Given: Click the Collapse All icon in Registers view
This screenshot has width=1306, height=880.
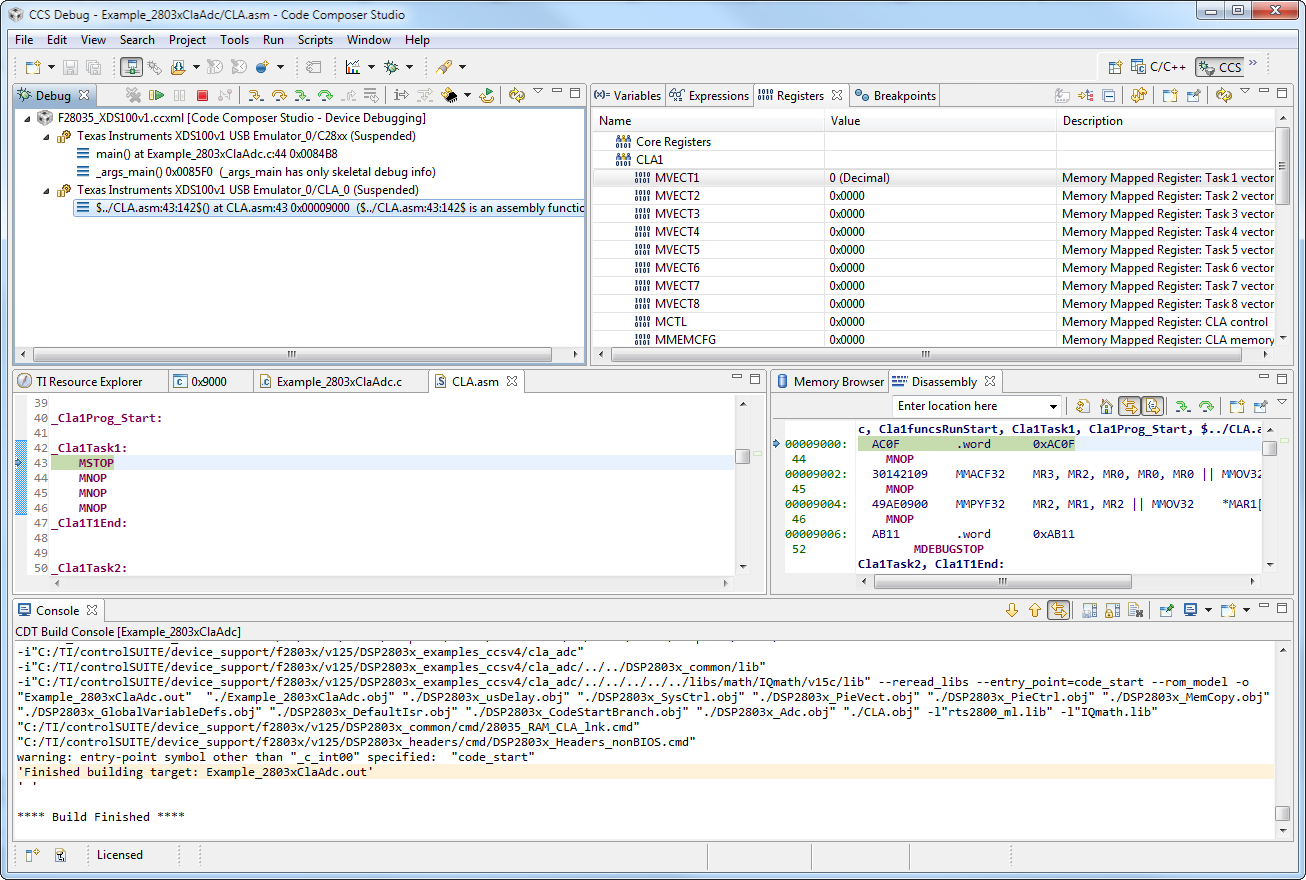Looking at the screenshot, I should click(x=1109, y=96).
